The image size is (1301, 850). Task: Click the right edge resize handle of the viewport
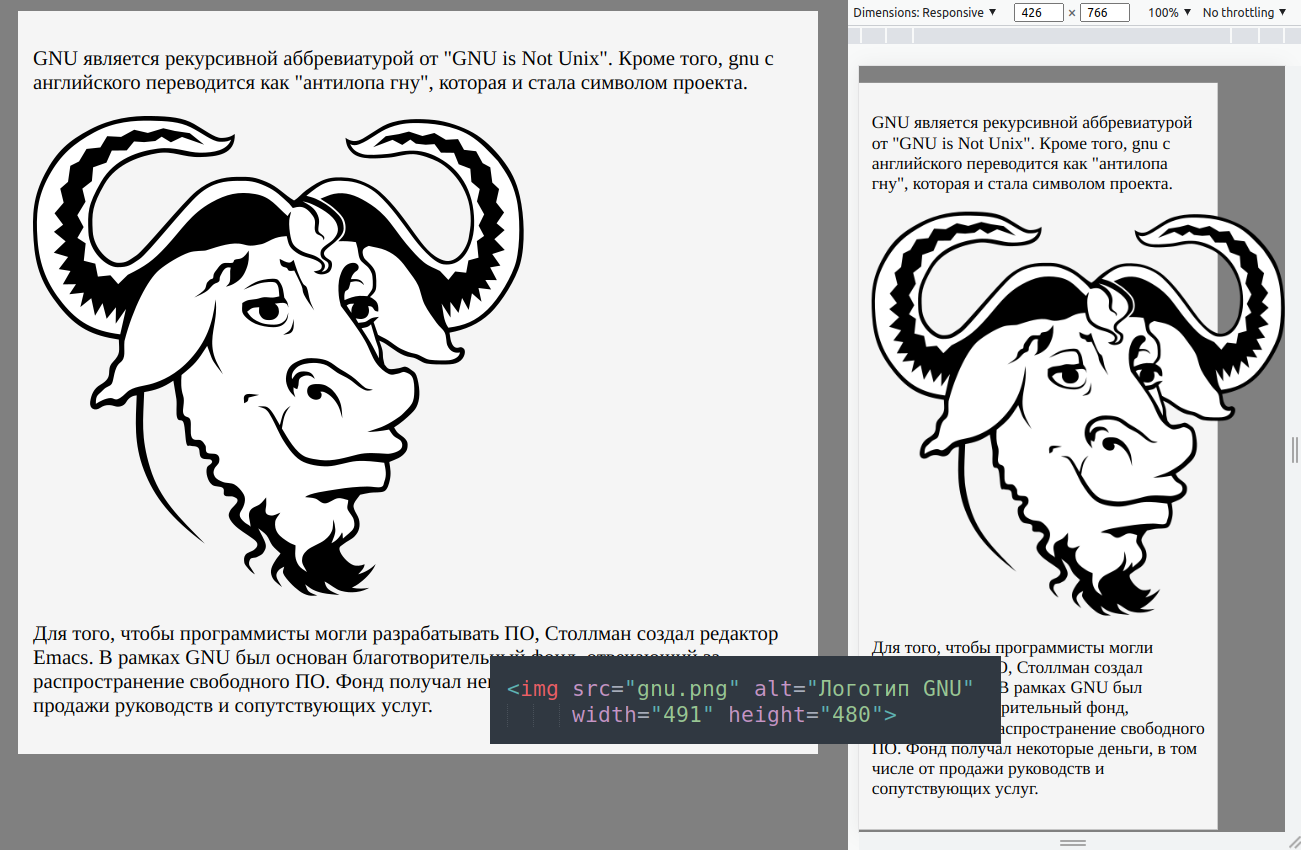pos(1293,448)
